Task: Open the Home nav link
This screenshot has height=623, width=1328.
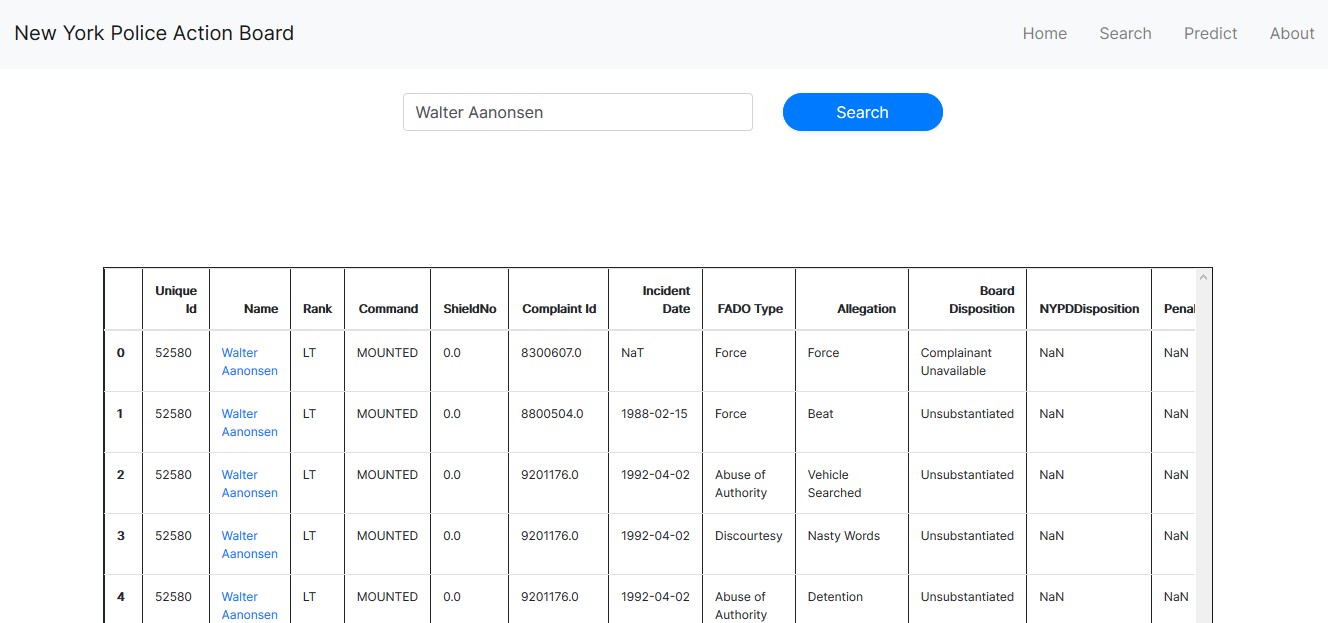Action: point(1044,33)
